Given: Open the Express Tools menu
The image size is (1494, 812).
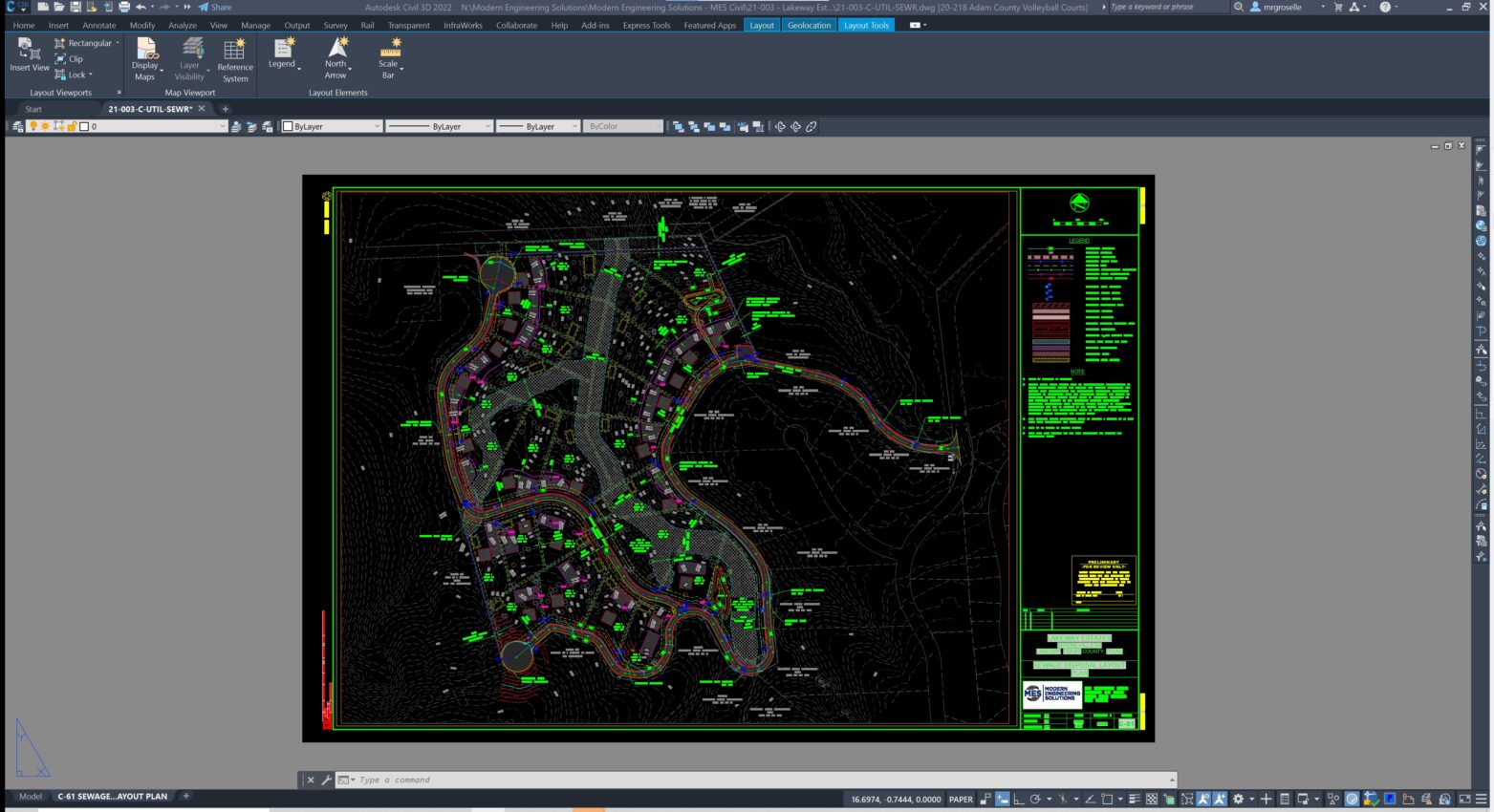Looking at the screenshot, I should tap(645, 25).
